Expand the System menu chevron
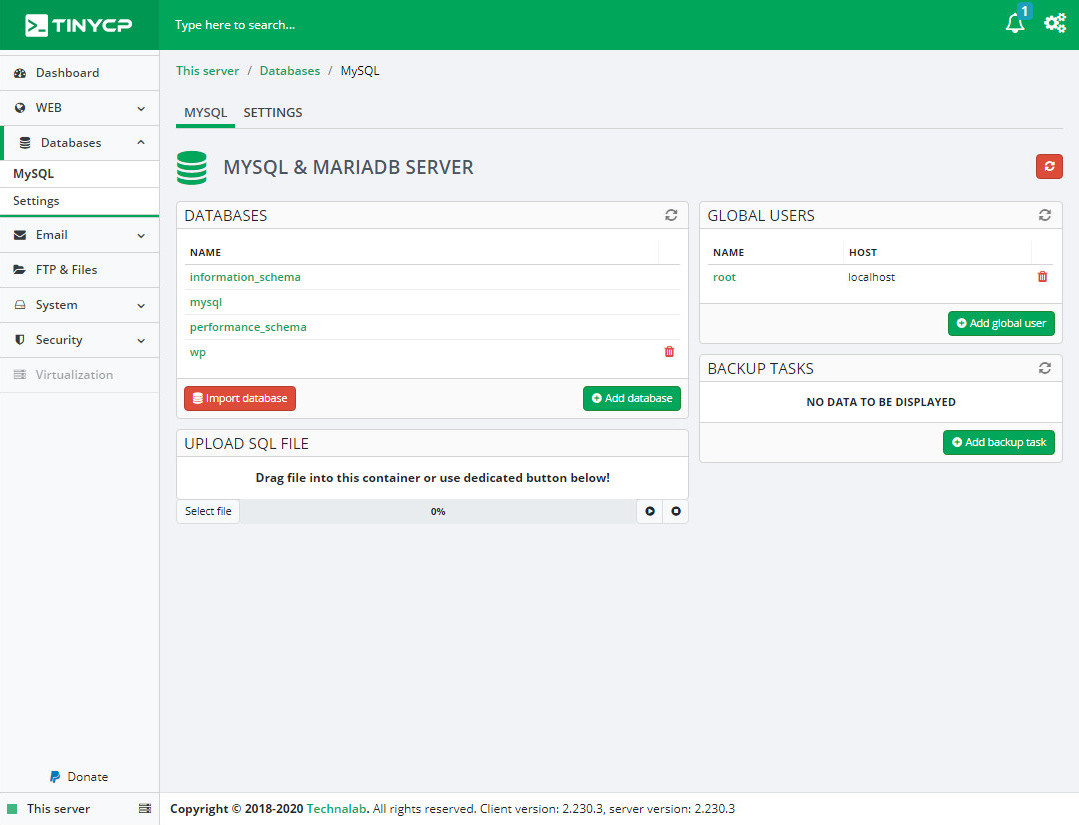1079x825 pixels. [x=141, y=306]
